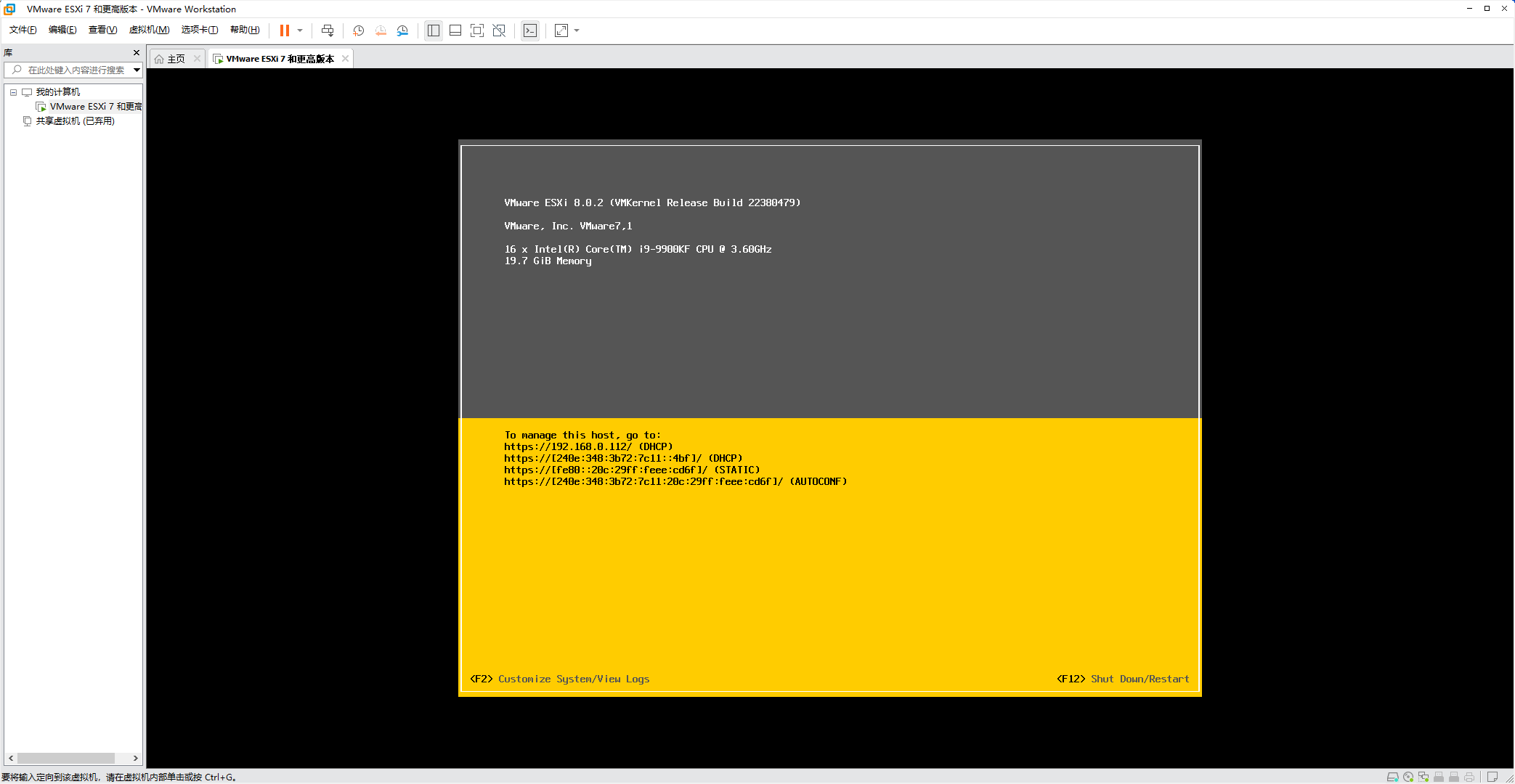The width and height of the screenshot is (1515, 784).
Task: Select 共享虚拟机 (已弃用) in library
Action: click(x=75, y=121)
